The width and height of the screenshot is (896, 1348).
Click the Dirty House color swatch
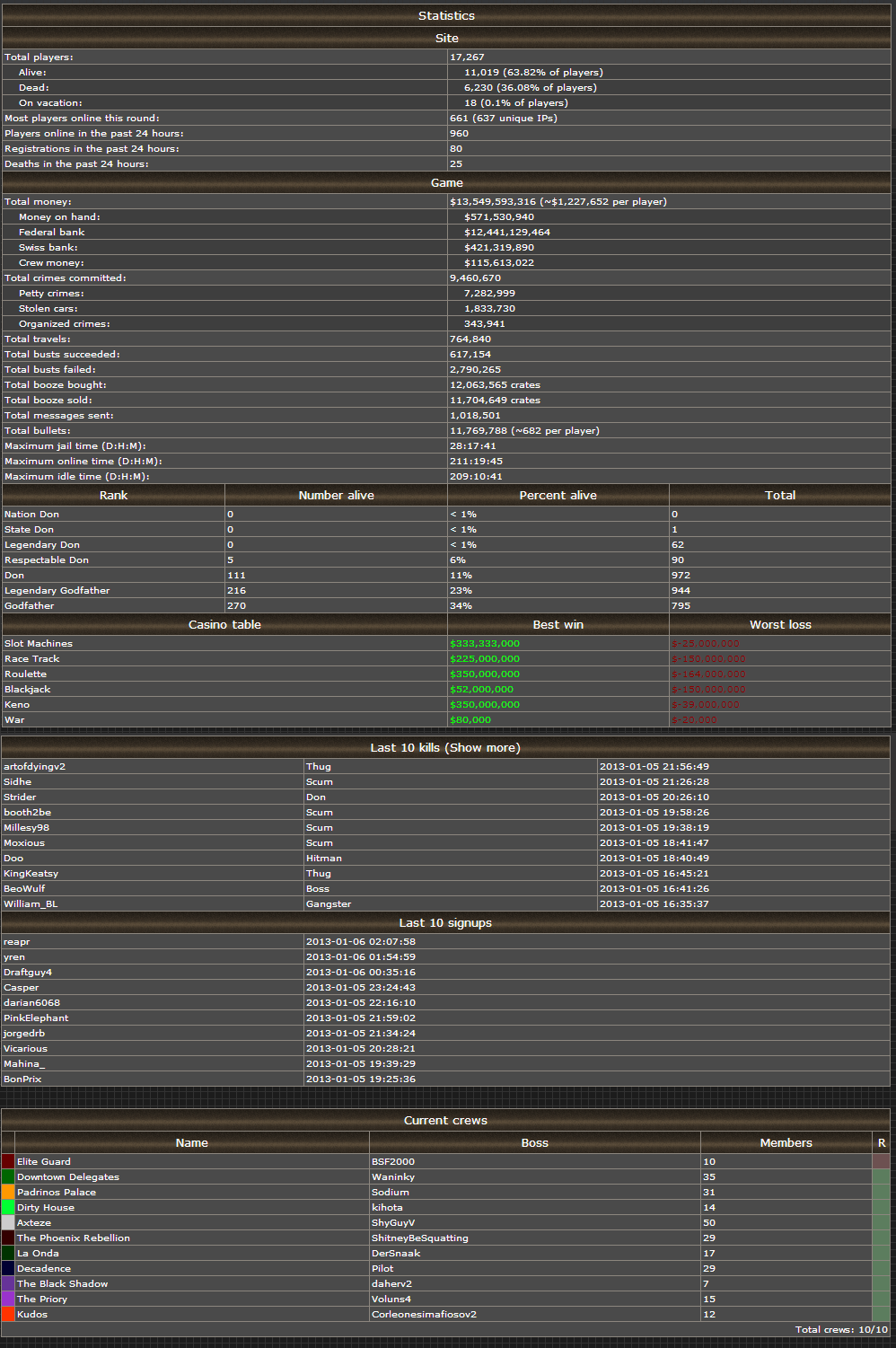click(8, 1207)
